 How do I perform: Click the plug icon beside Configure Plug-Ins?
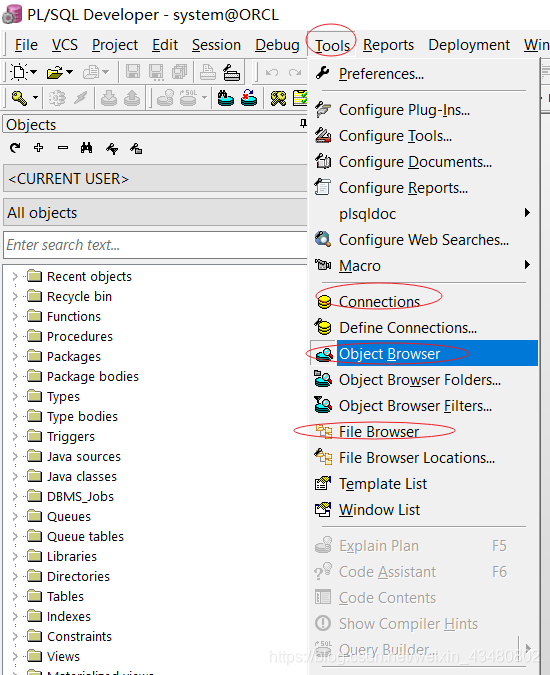(x=323, y=110)
